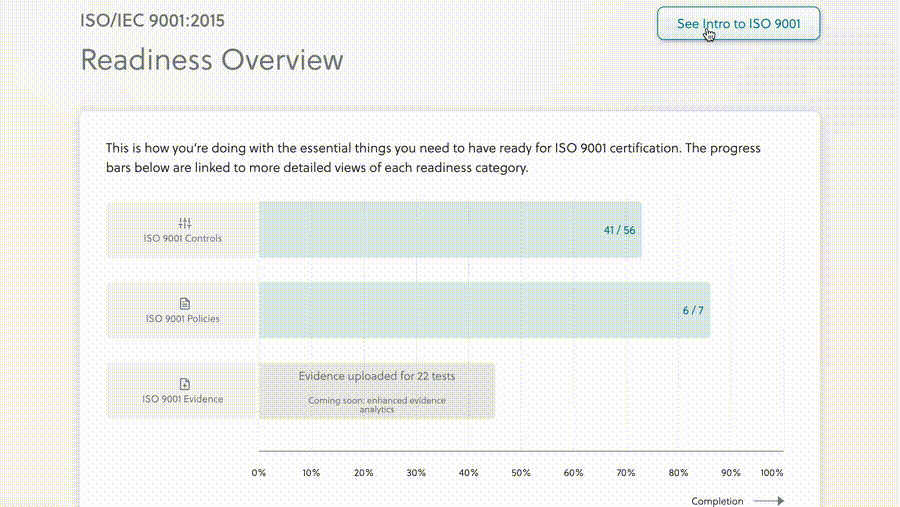Click the file upload icon for ISO 9001 Evidence
Screen dimensions: 900x507
[x=184, y=383]
